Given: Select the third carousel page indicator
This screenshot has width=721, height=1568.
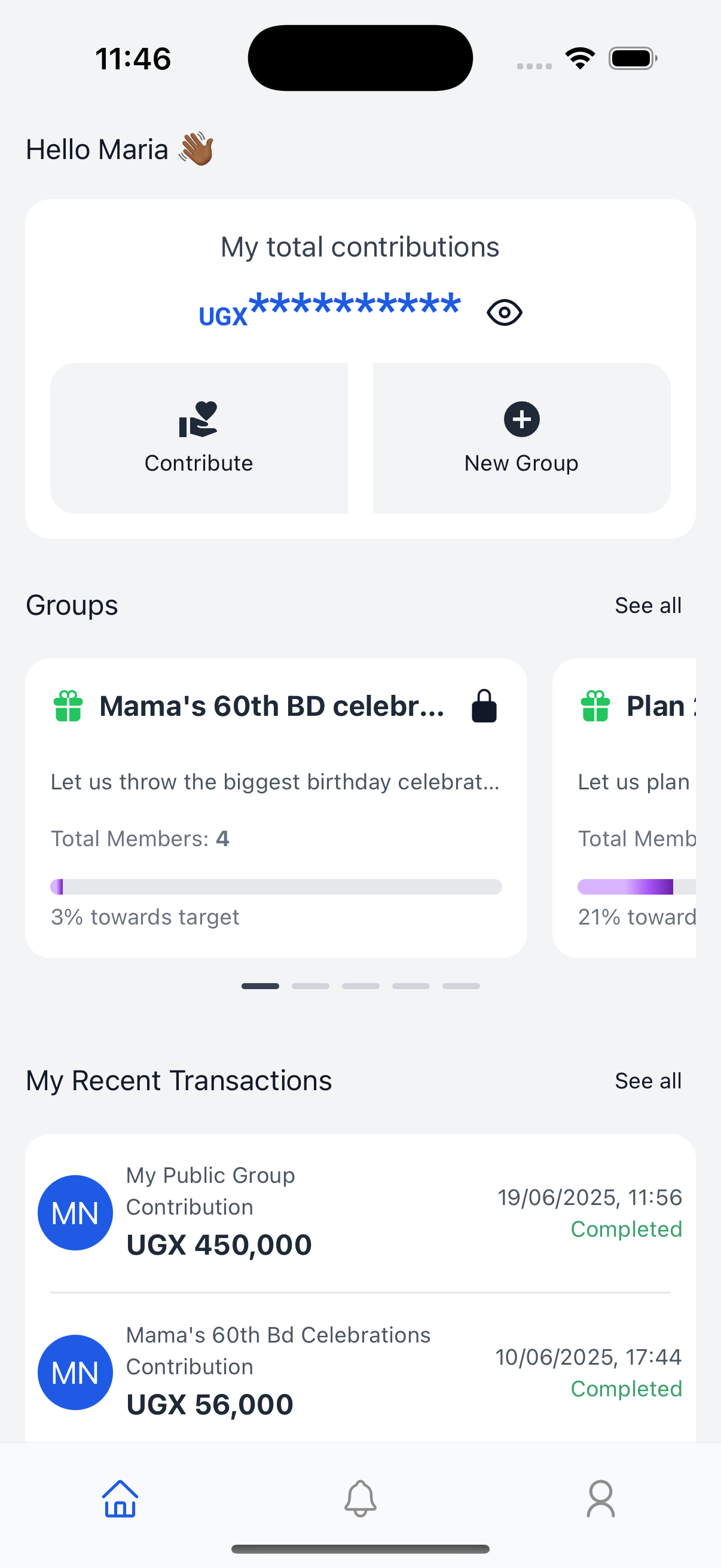Looking at the screenshot, I should click(x=360, y=986).
